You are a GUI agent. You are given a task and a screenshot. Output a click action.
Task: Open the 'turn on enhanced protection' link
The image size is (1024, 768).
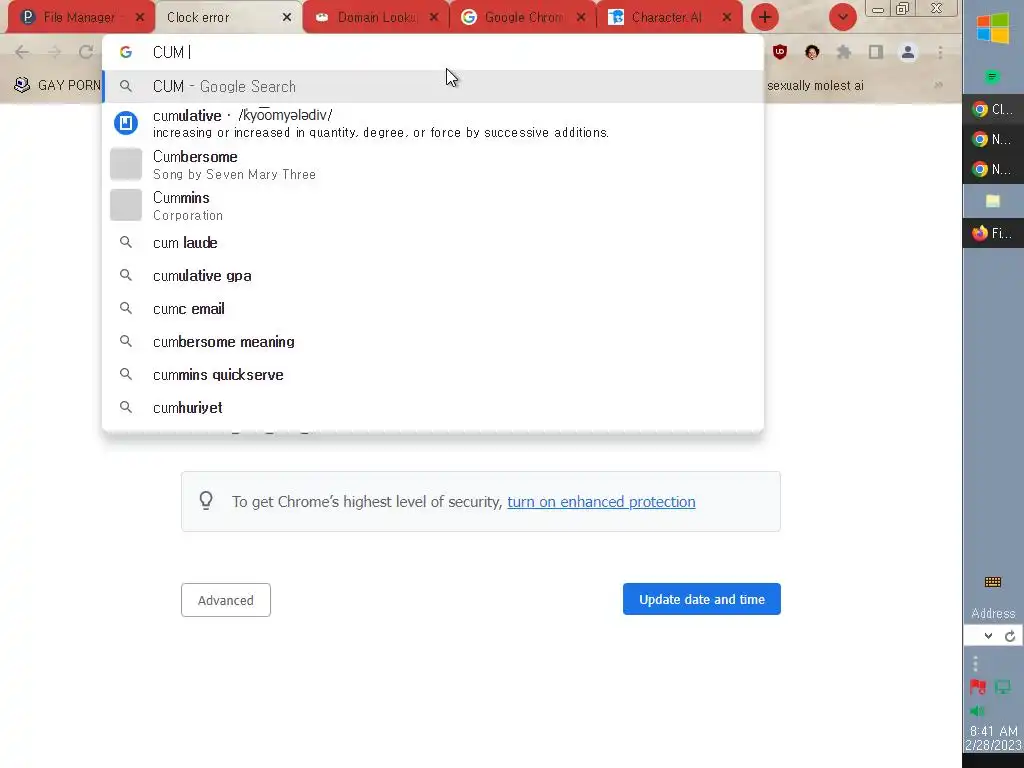coord(601,502)
